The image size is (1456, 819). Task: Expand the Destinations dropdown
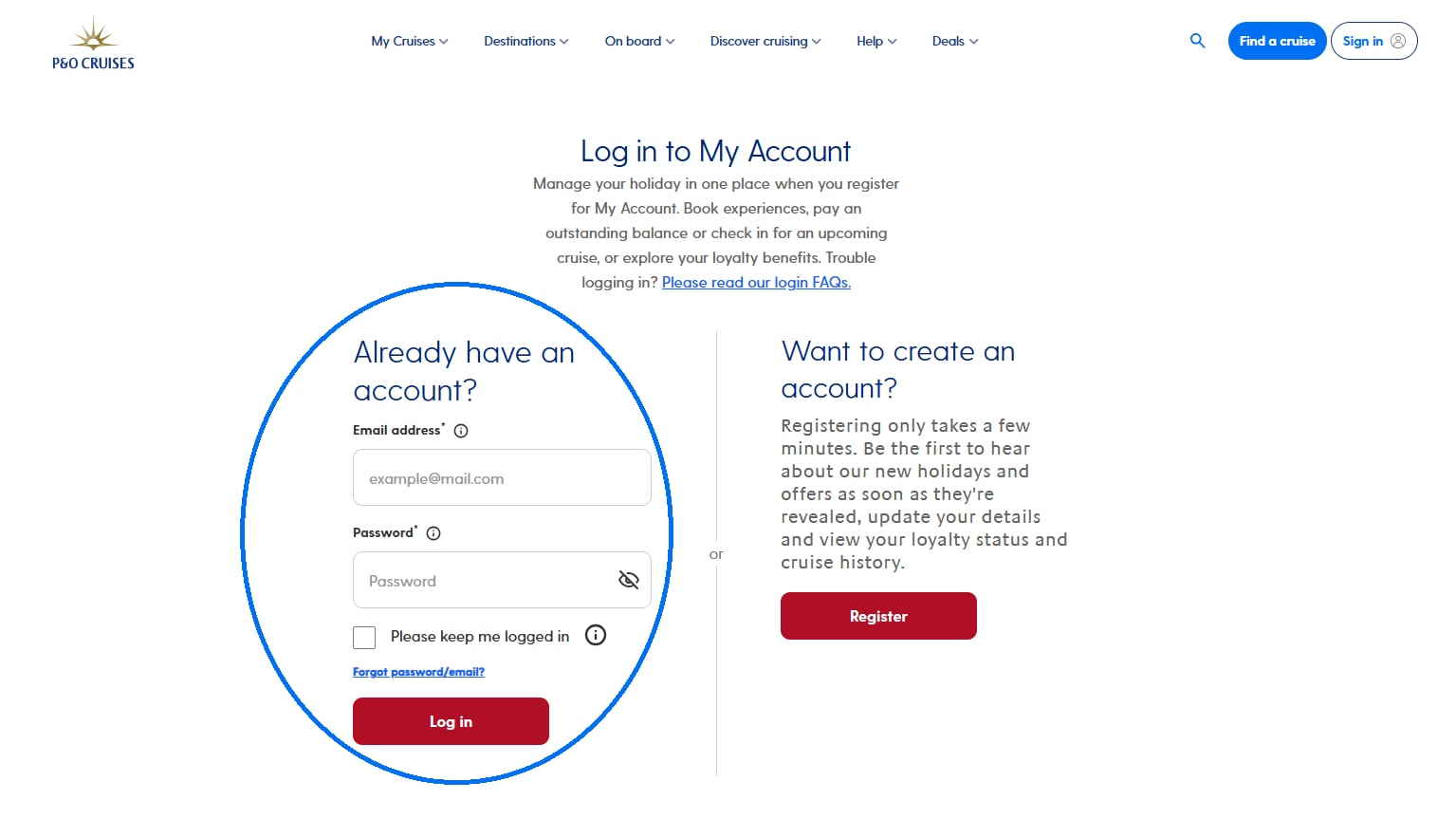tap(526, 41)
